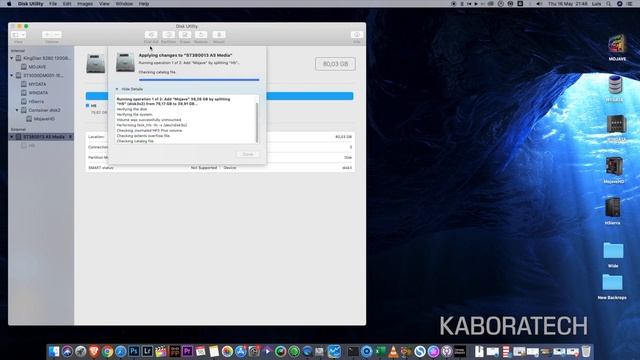Click the Volume add/remove toolbar control
This screenshot has width=640, height=360.
[52, 35]
